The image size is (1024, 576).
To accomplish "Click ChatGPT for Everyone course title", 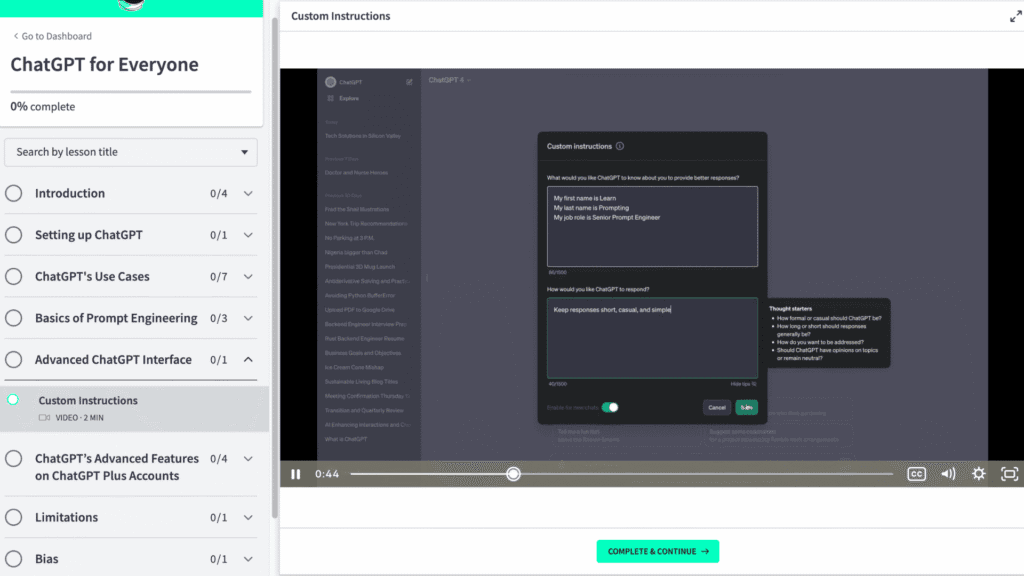I will coord(104,65).
